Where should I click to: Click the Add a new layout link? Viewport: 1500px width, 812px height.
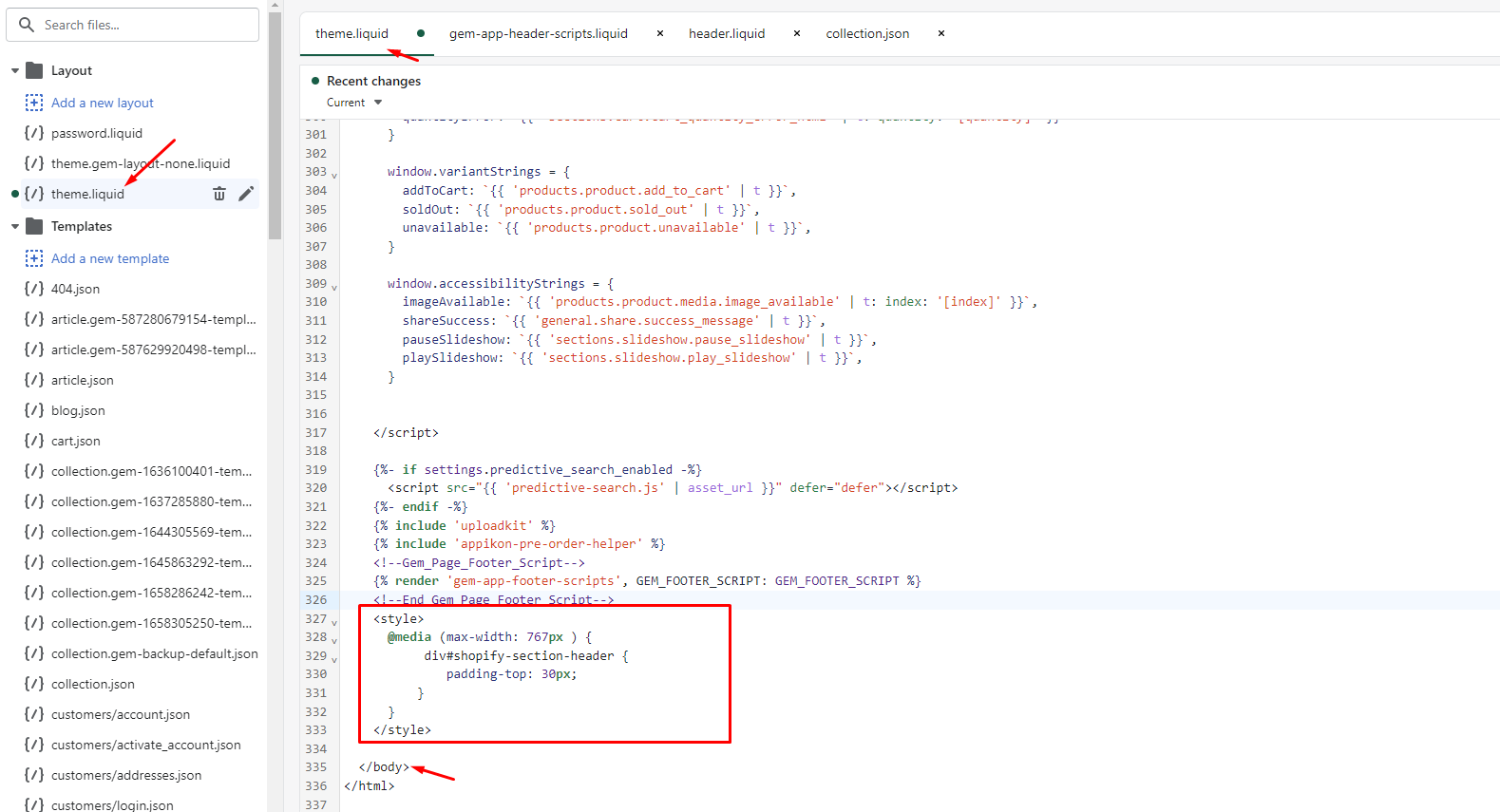point(103,103)
